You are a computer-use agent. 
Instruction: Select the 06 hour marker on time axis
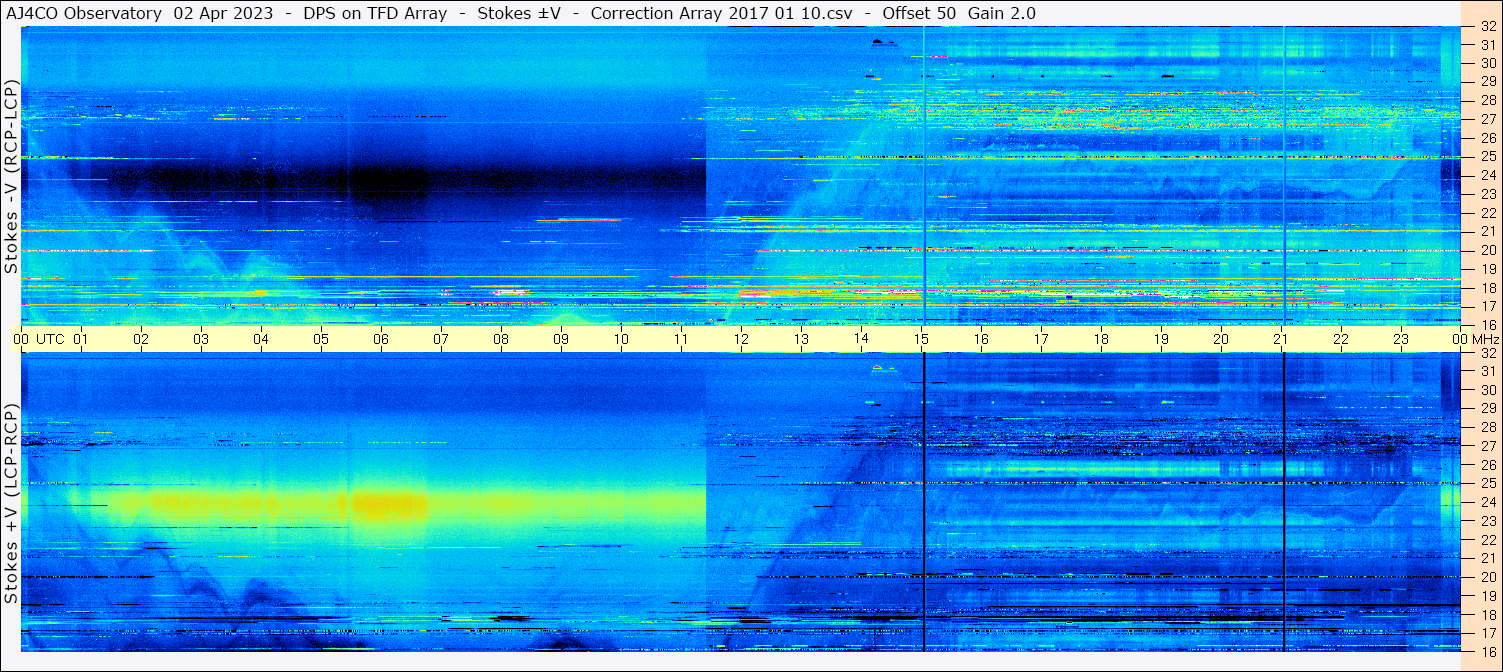click(381, 339)
